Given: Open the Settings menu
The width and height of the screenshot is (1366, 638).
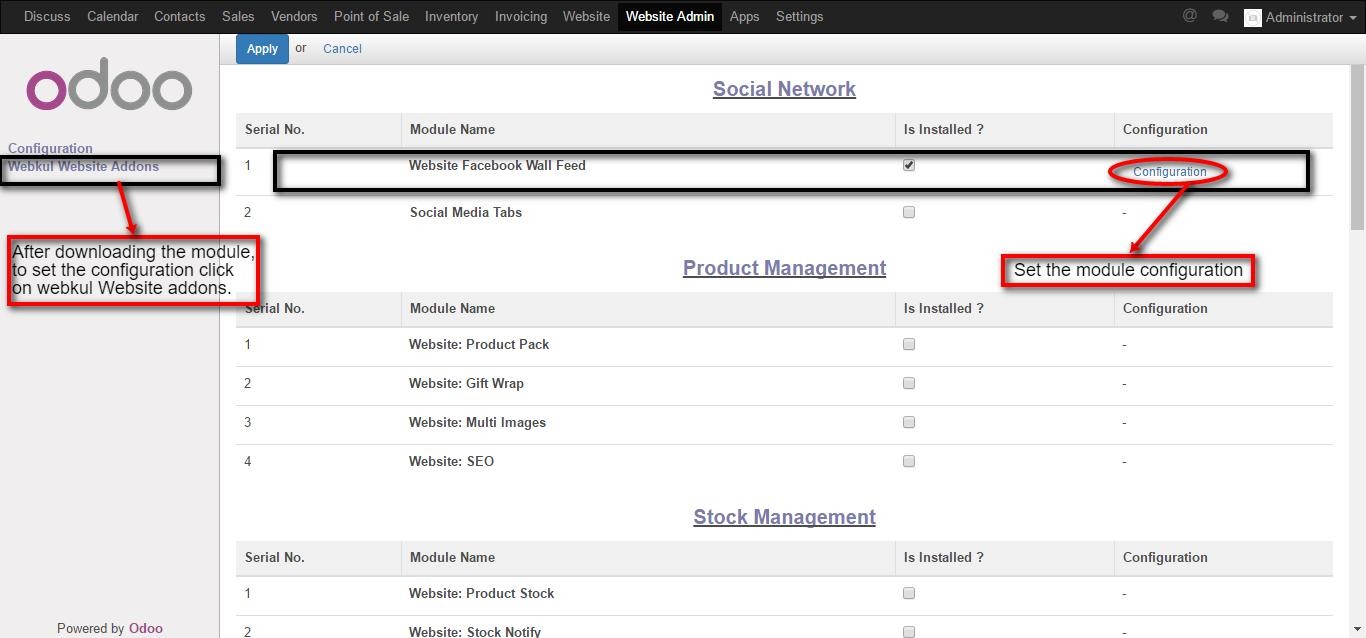Looking at the screenshot, I should point(800,16).
